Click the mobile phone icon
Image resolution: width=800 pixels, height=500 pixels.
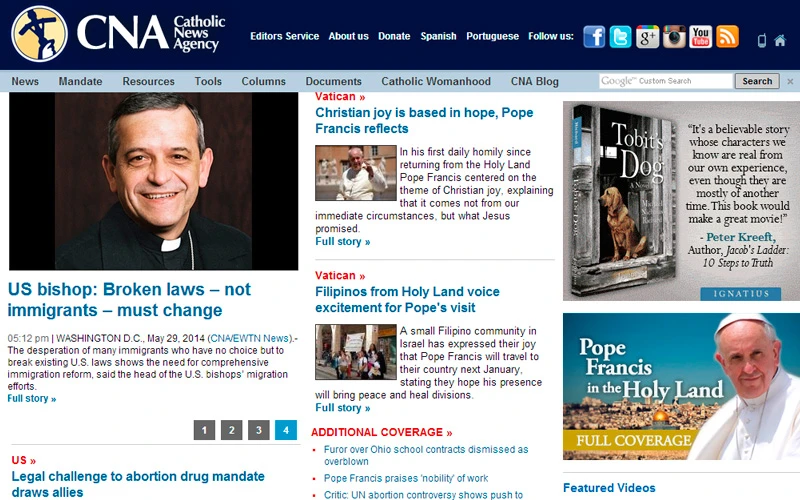point(762,41)
